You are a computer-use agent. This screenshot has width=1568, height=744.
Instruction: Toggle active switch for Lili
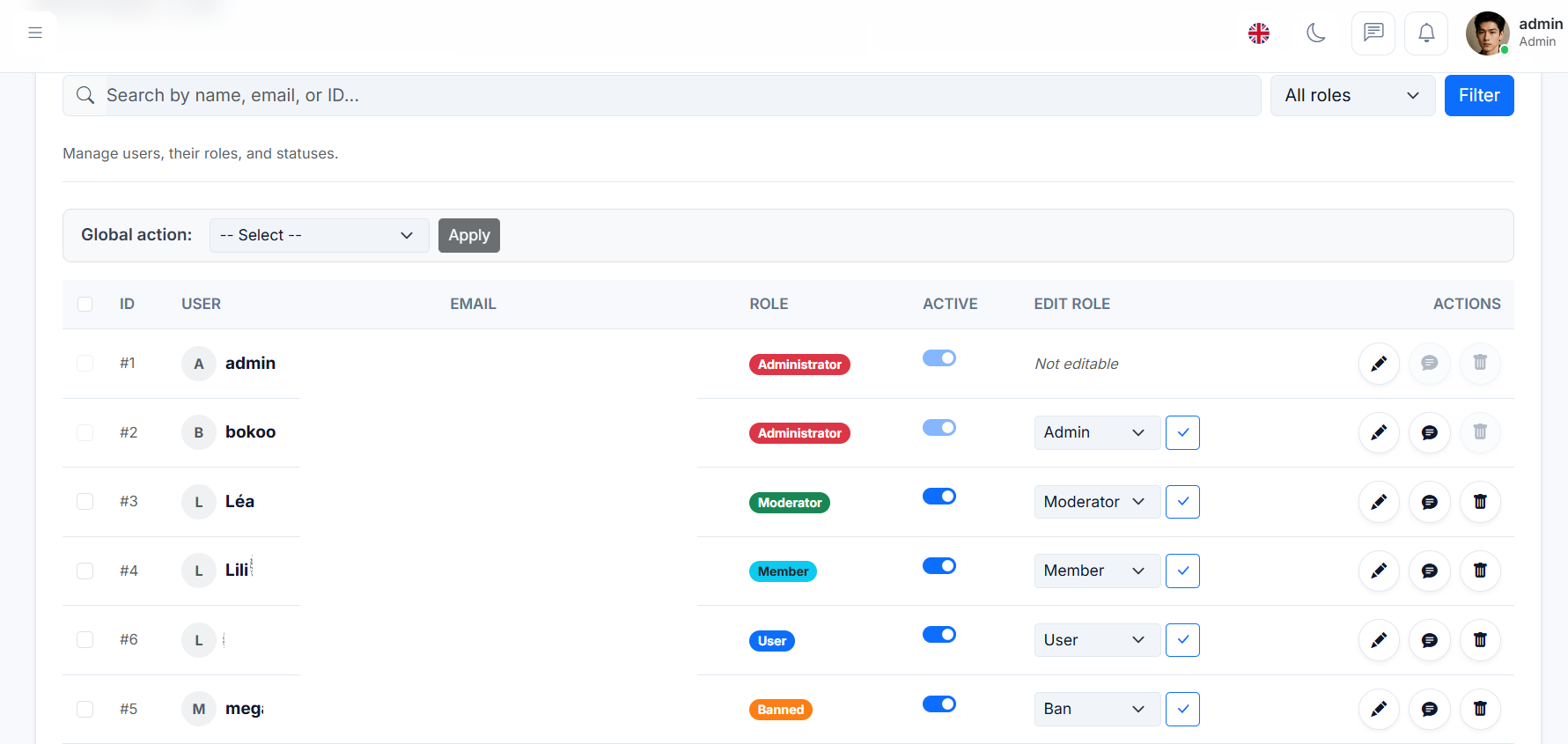[x=939, y=565]
